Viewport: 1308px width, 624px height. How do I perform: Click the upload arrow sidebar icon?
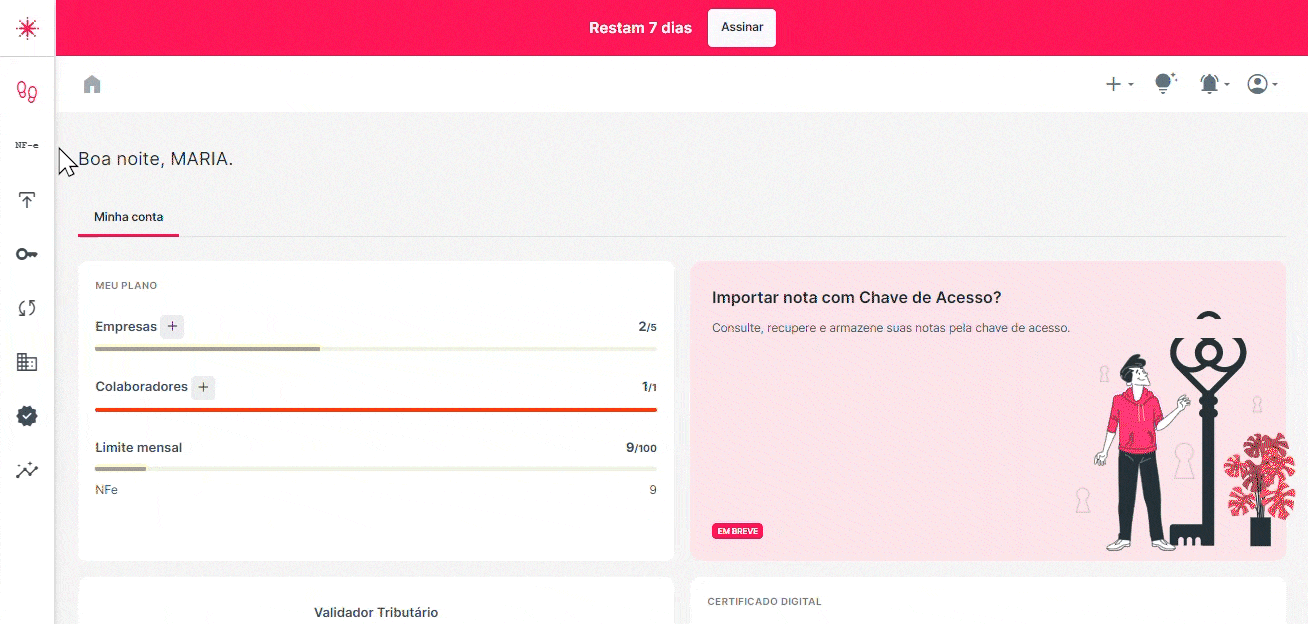27,200
